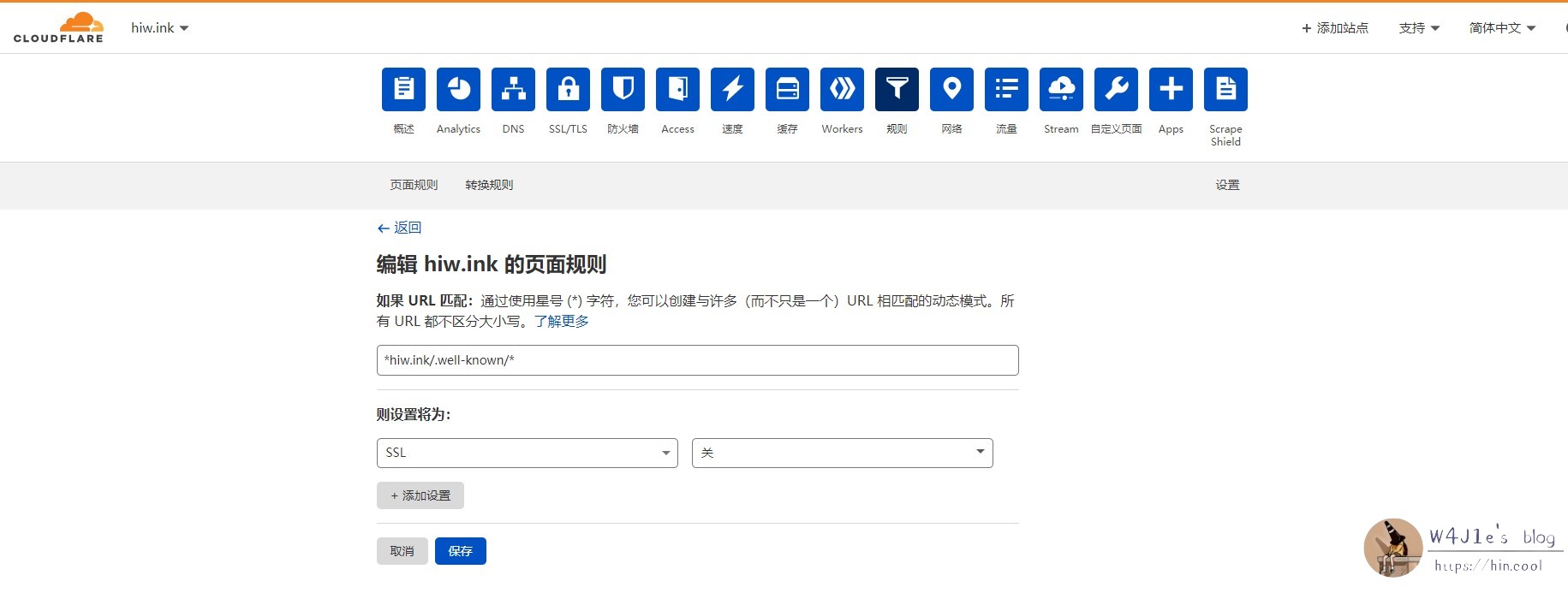The image size is (1568, 593).
Task: Open the SSL/TLS lock icon
Action: click(x=568, y=90)
